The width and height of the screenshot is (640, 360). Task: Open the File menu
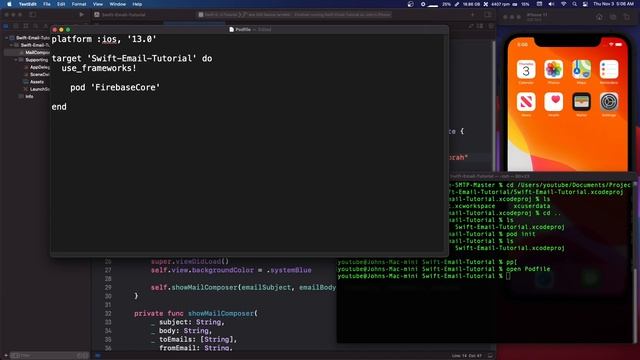[47, 4]
